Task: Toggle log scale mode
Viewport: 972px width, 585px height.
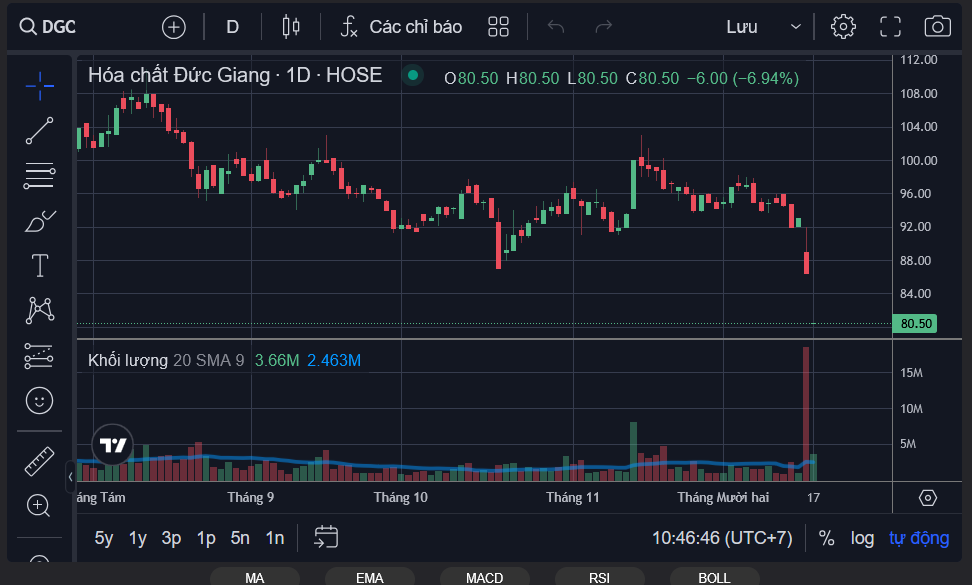Action: (862, 538)
